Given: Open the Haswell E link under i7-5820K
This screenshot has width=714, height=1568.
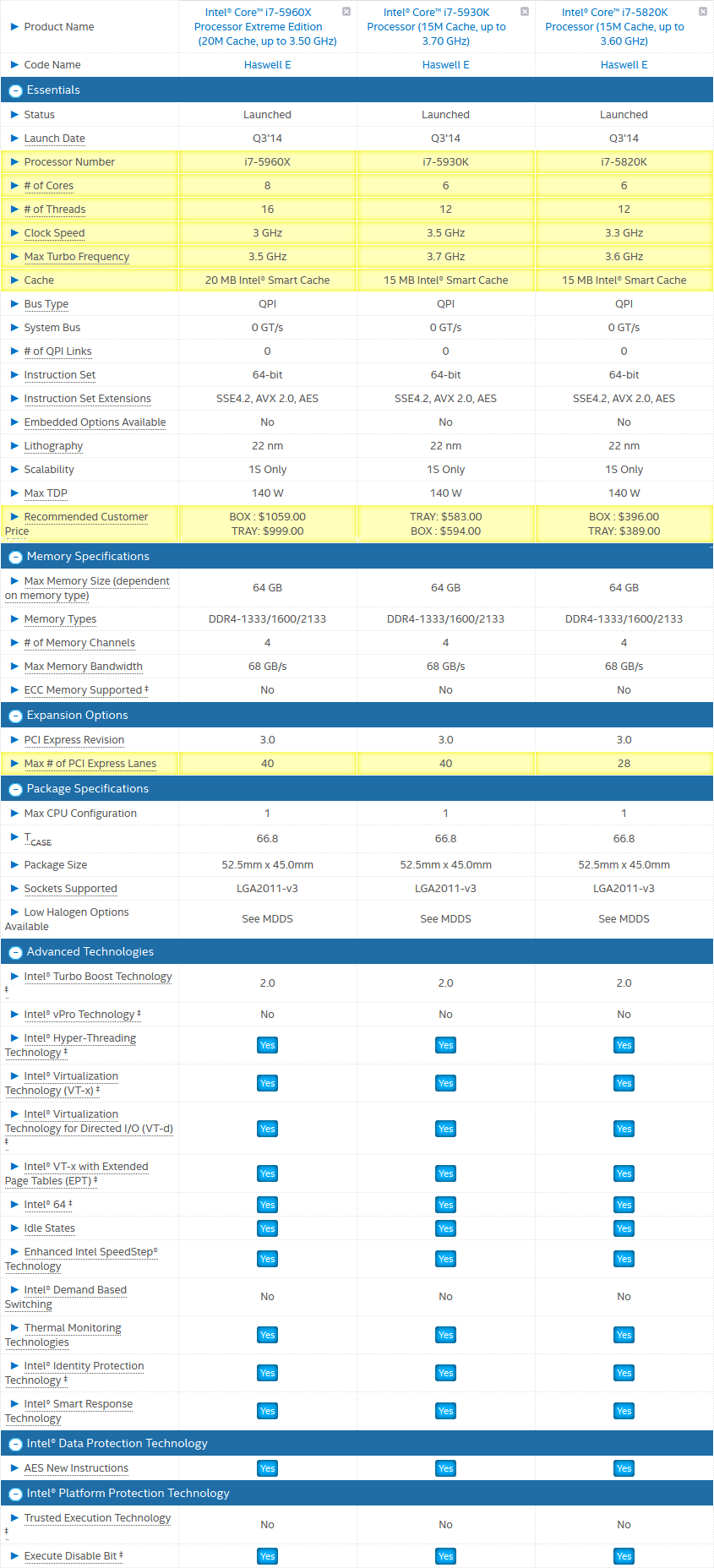Looking at the screenshot, I should tap(624, 65).
